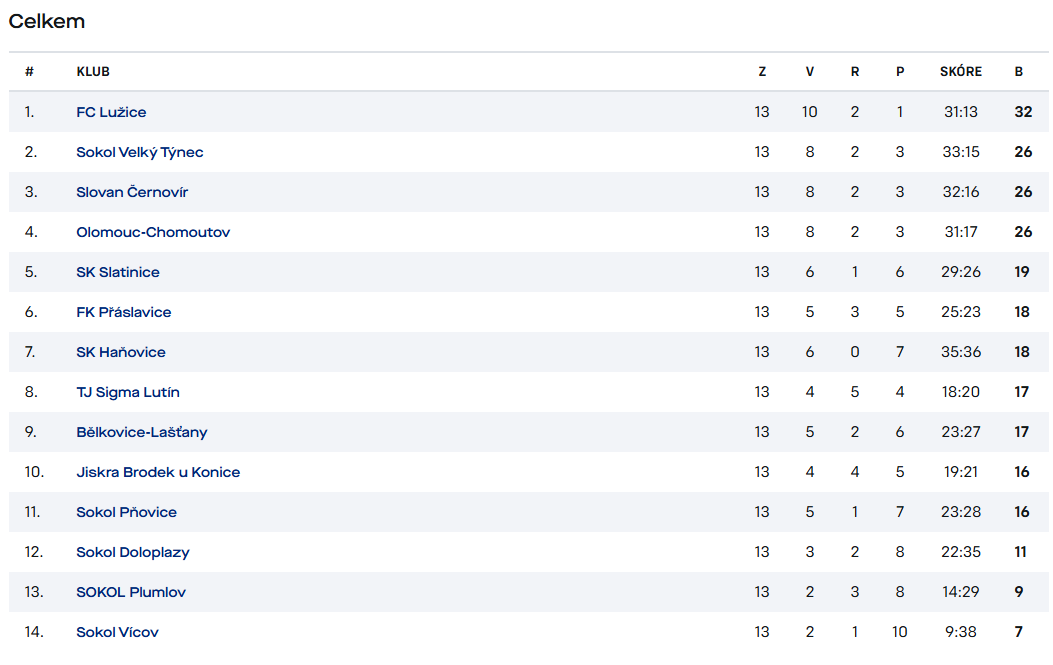
Task: Open the Sokol Vícov club page
Action: pyautogui.click(x=118, y=632)
